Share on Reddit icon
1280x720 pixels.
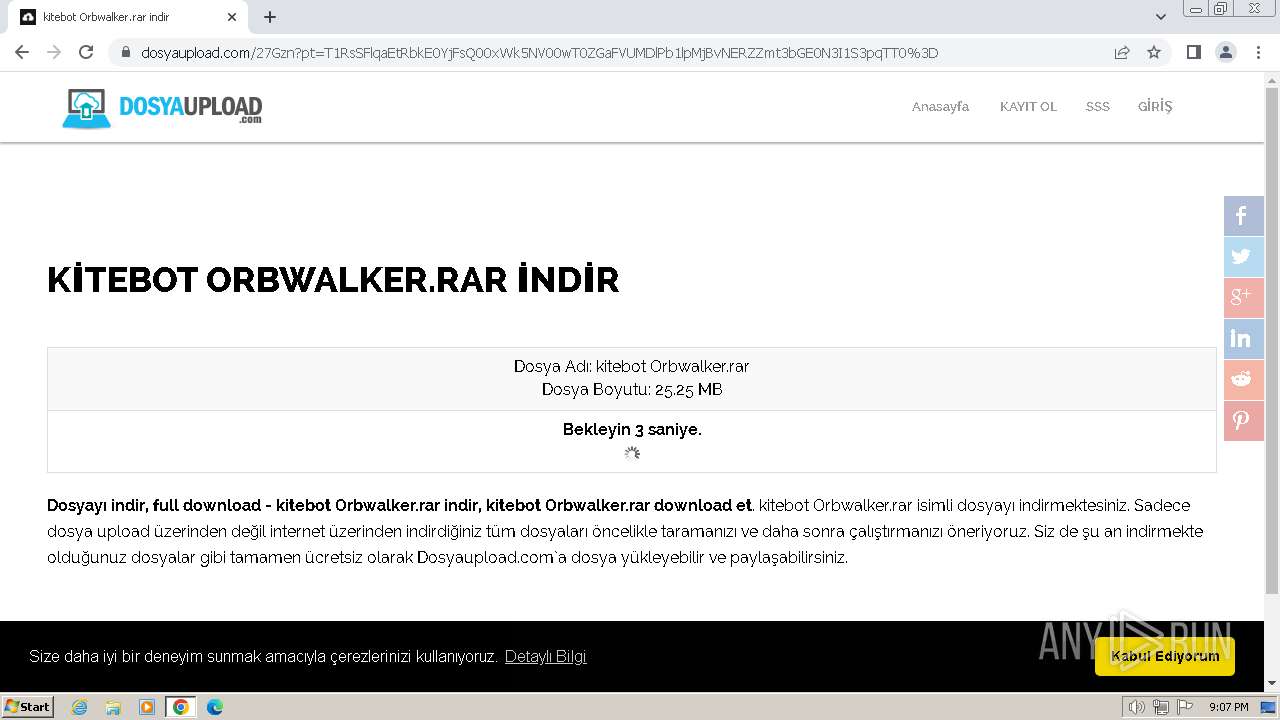[x=1243, y=380]
